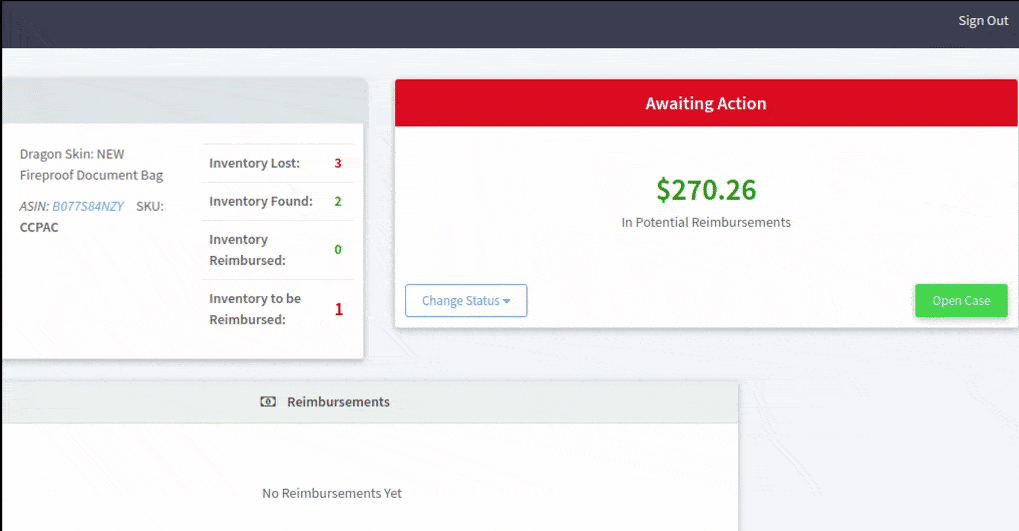Click the Sign Out link

tap(983, 21)
